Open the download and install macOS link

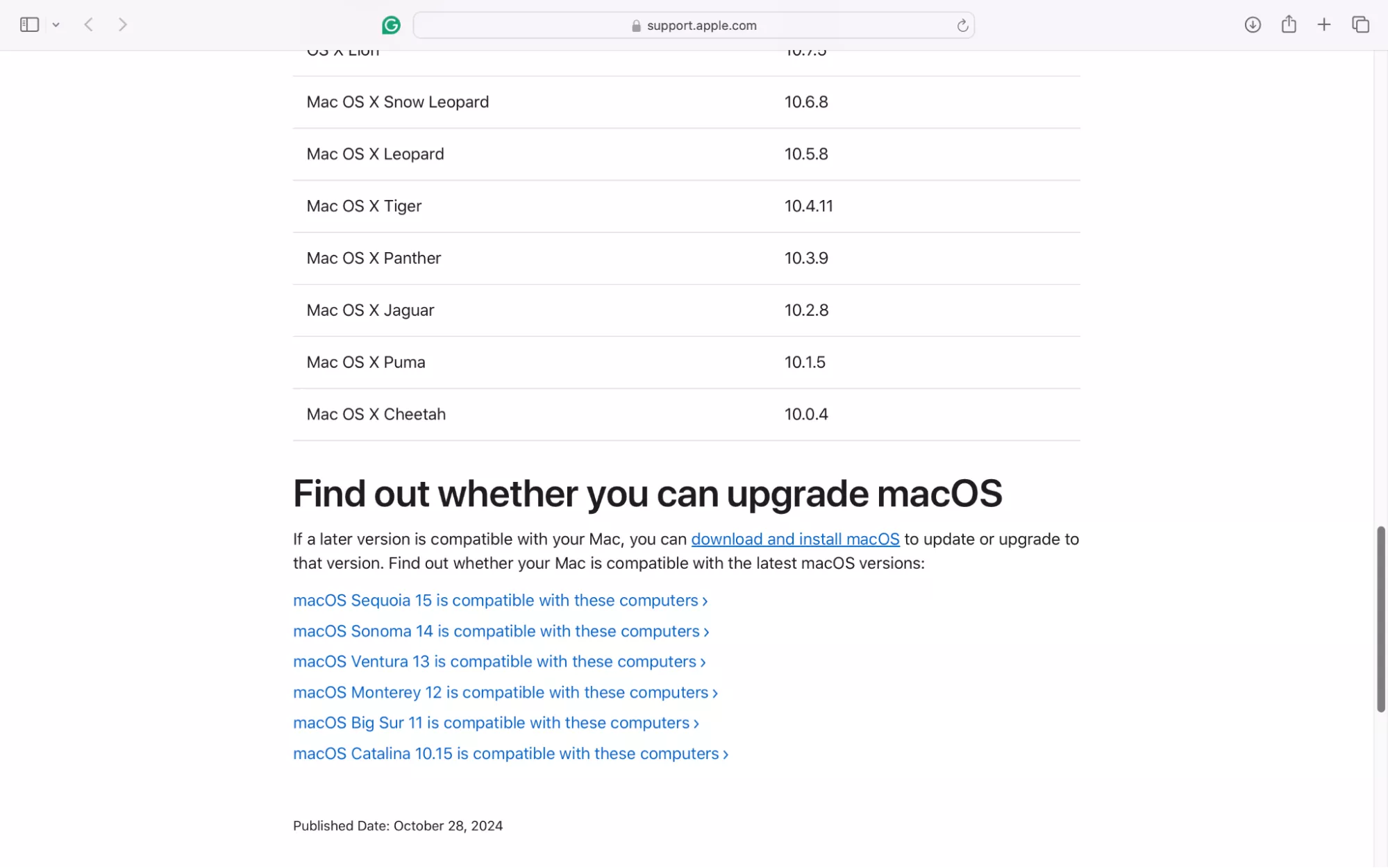click(x=795, y=539)
